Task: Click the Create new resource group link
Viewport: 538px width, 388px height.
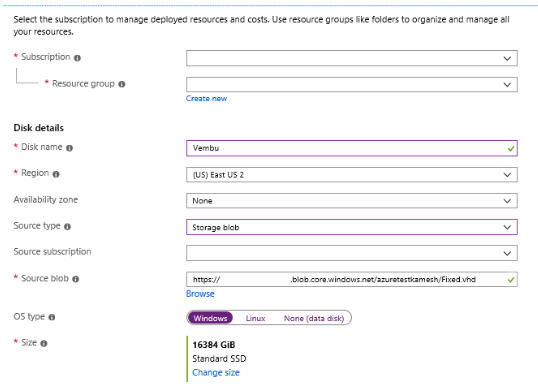Action: 207,98
